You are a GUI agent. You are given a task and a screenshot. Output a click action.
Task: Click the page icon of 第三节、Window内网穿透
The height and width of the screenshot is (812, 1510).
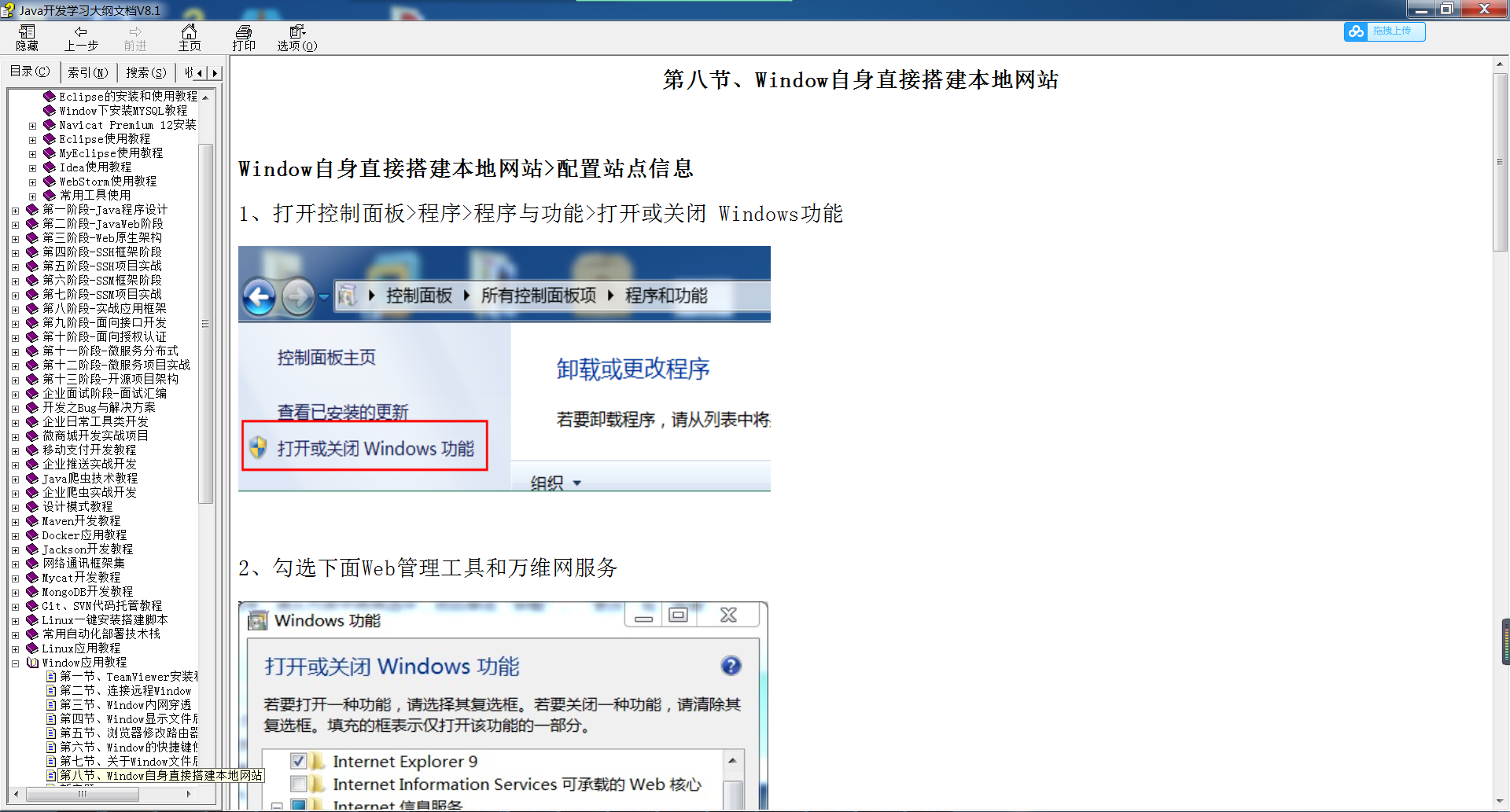click(51, 704)
